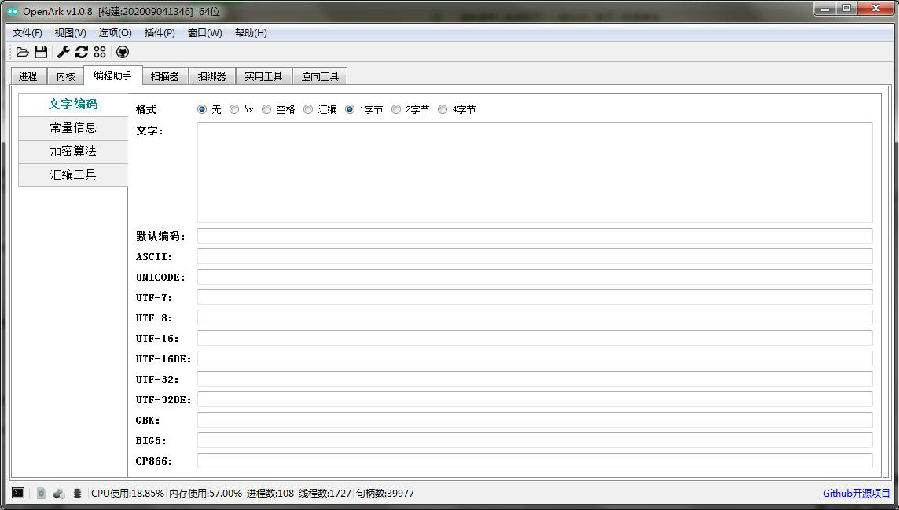Open the 文件(F) menu
899x510 pixels.
[x=27, y=33]
